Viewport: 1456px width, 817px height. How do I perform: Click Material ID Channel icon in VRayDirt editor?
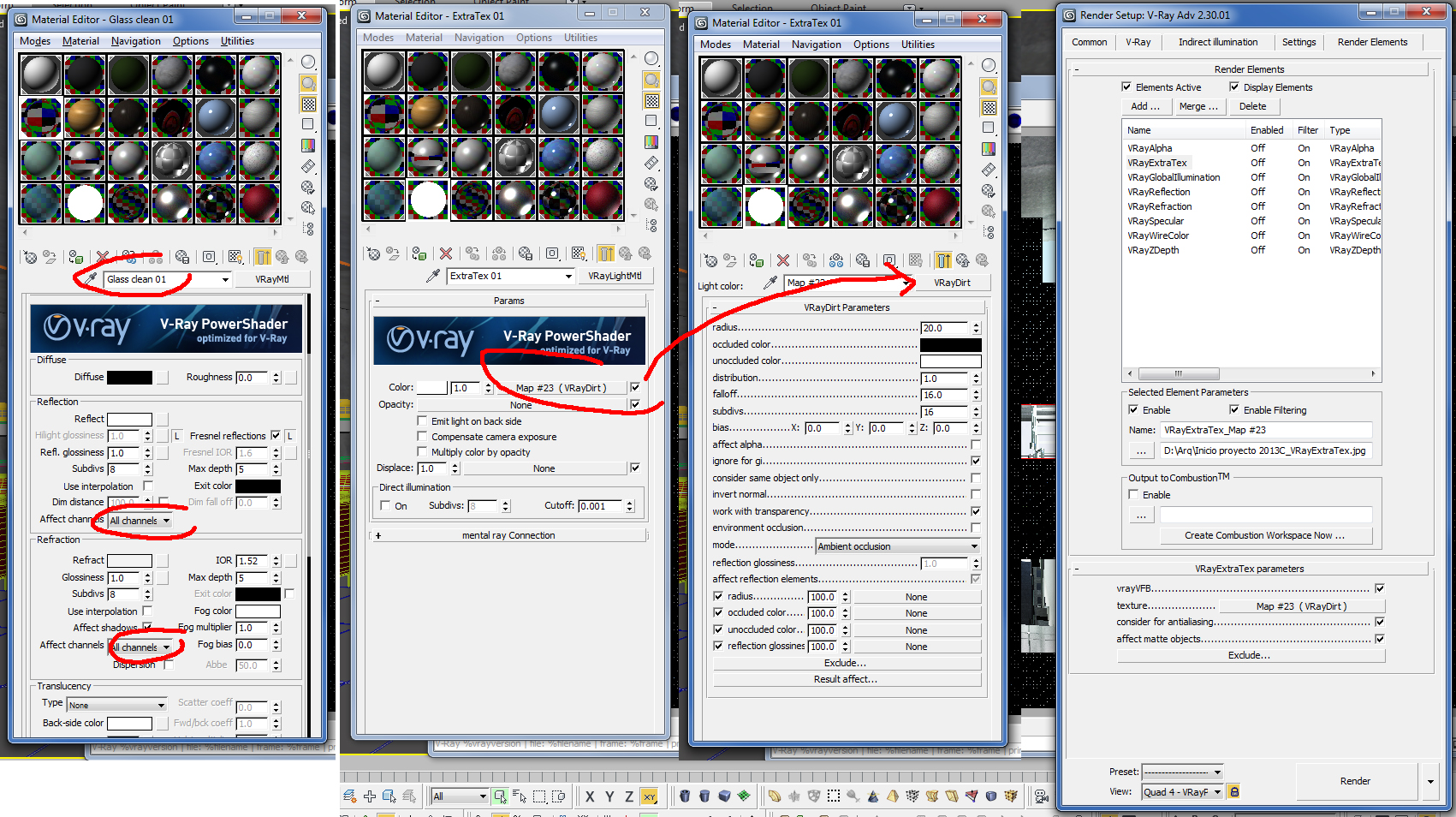(889, 260)
